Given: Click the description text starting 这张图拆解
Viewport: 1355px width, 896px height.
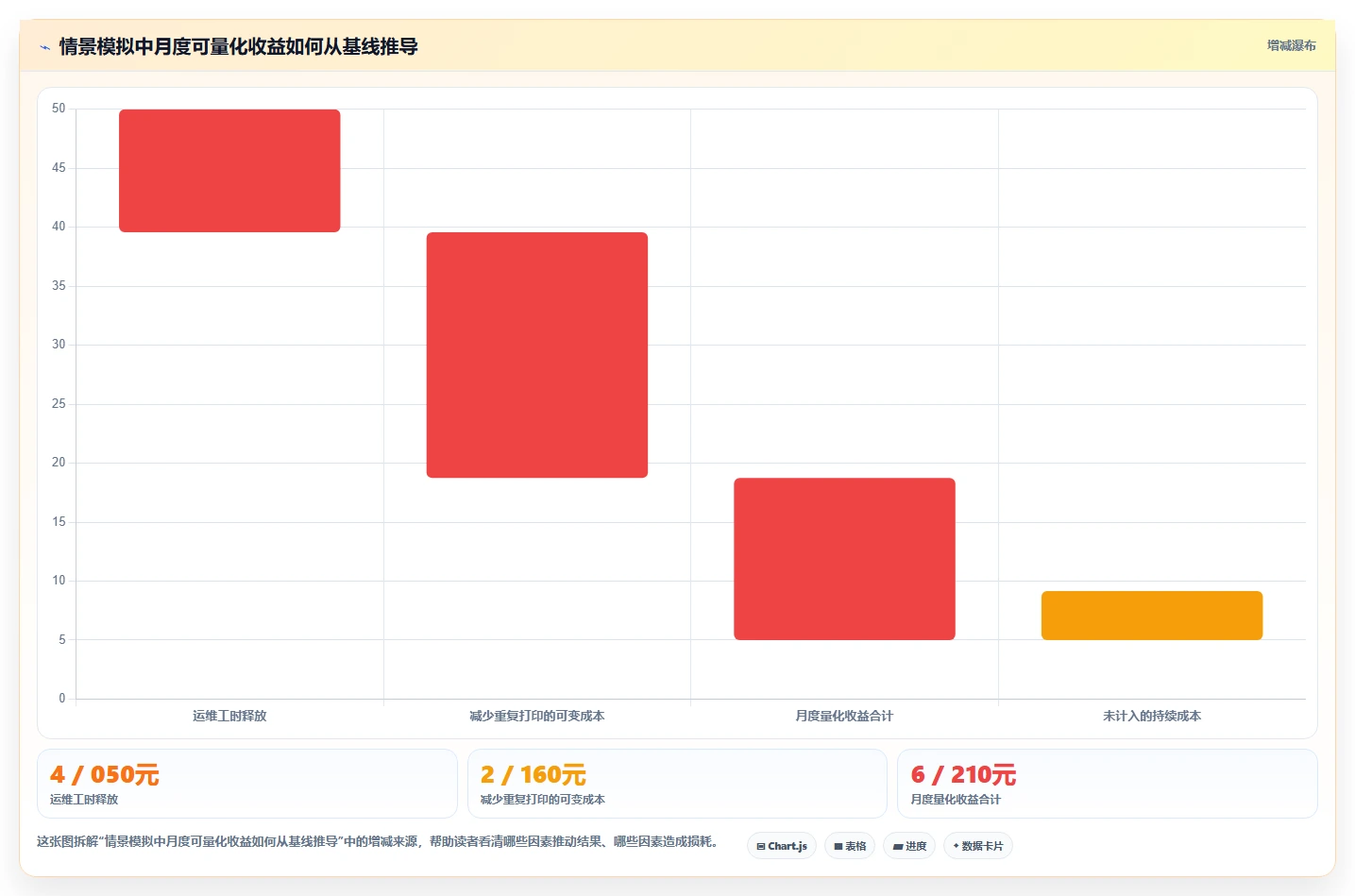Looking at the screenshot, I should 379,841.
